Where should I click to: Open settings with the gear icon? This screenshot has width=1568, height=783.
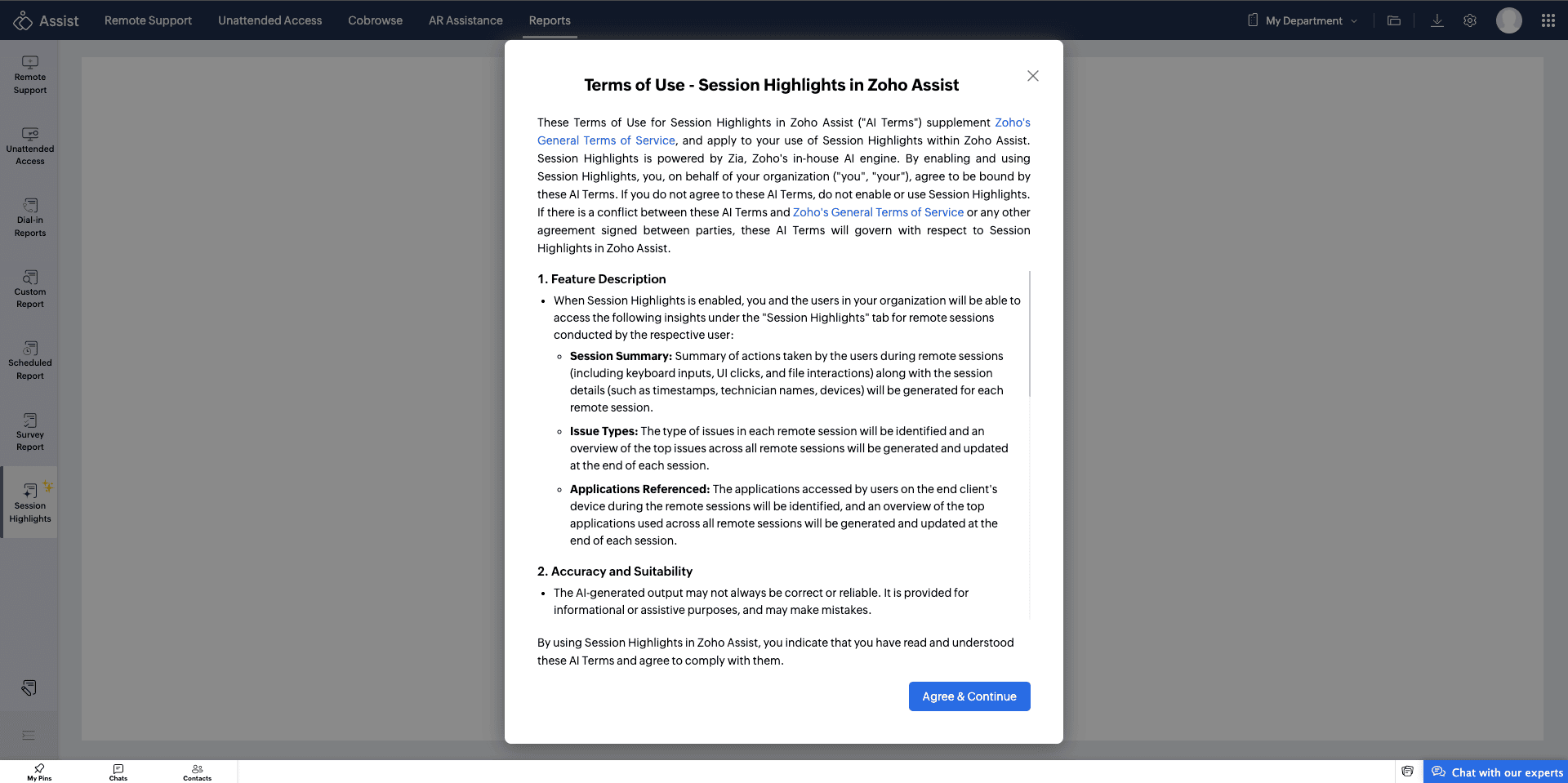click(x=1470, y=20)
